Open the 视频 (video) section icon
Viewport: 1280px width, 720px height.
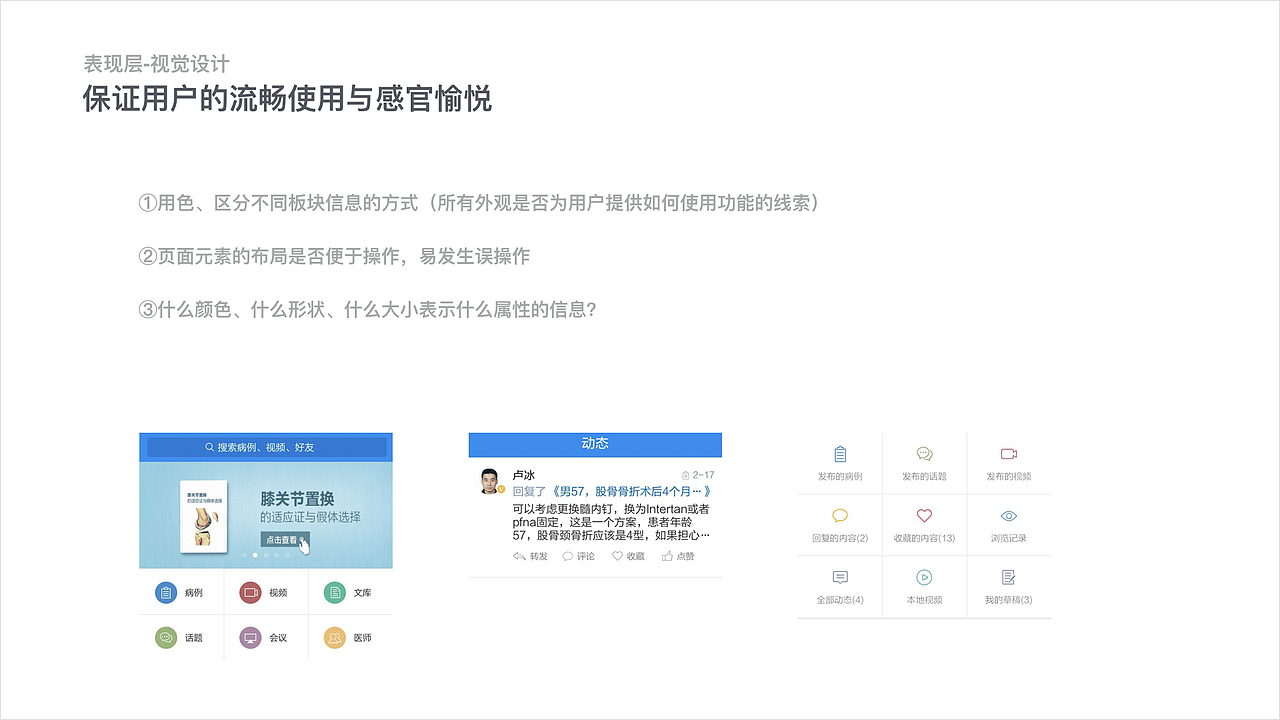tap(249, 592)
